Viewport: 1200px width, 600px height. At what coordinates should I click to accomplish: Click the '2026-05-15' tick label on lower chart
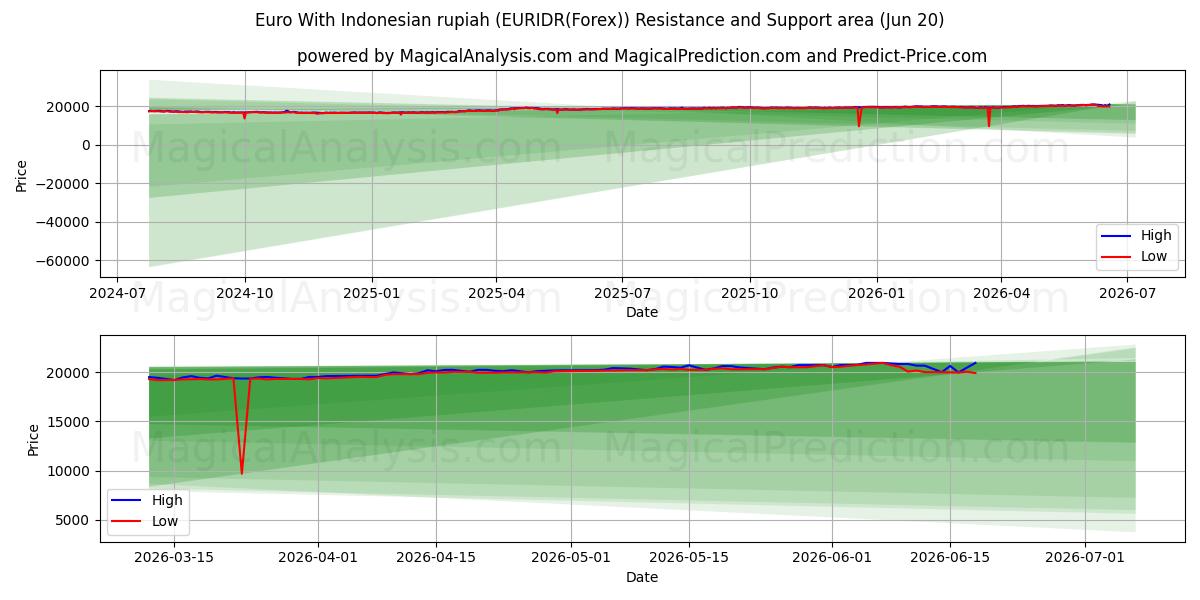689,558
